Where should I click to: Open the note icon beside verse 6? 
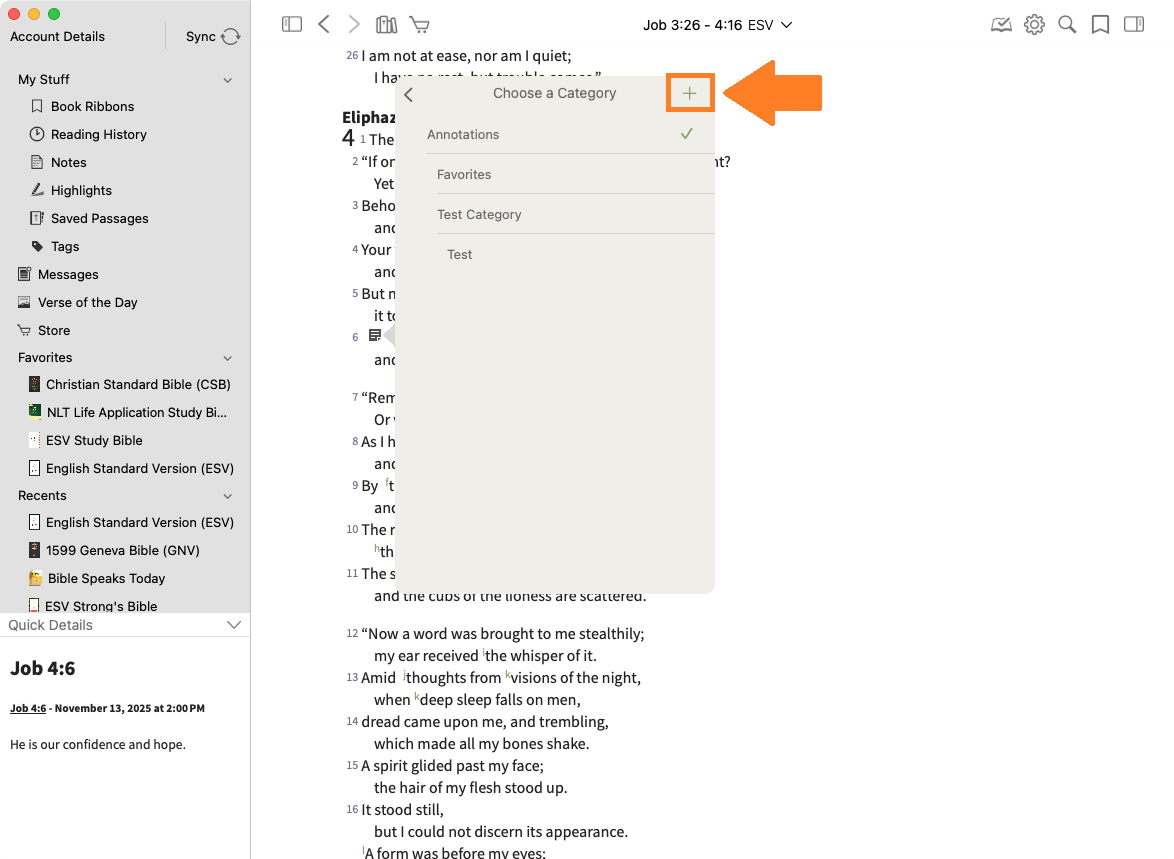375,336
